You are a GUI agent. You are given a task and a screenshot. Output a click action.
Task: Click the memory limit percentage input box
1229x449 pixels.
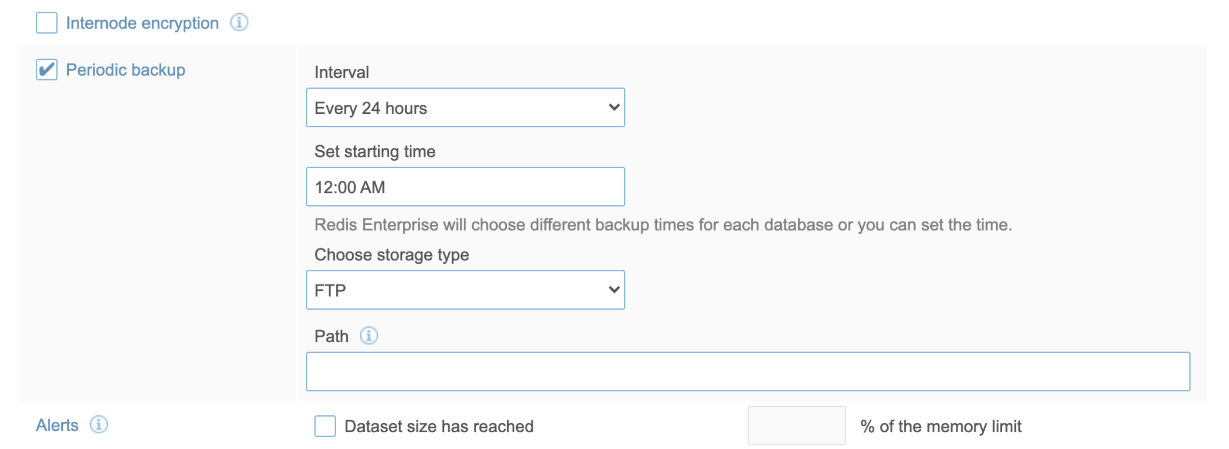[796, 426]
